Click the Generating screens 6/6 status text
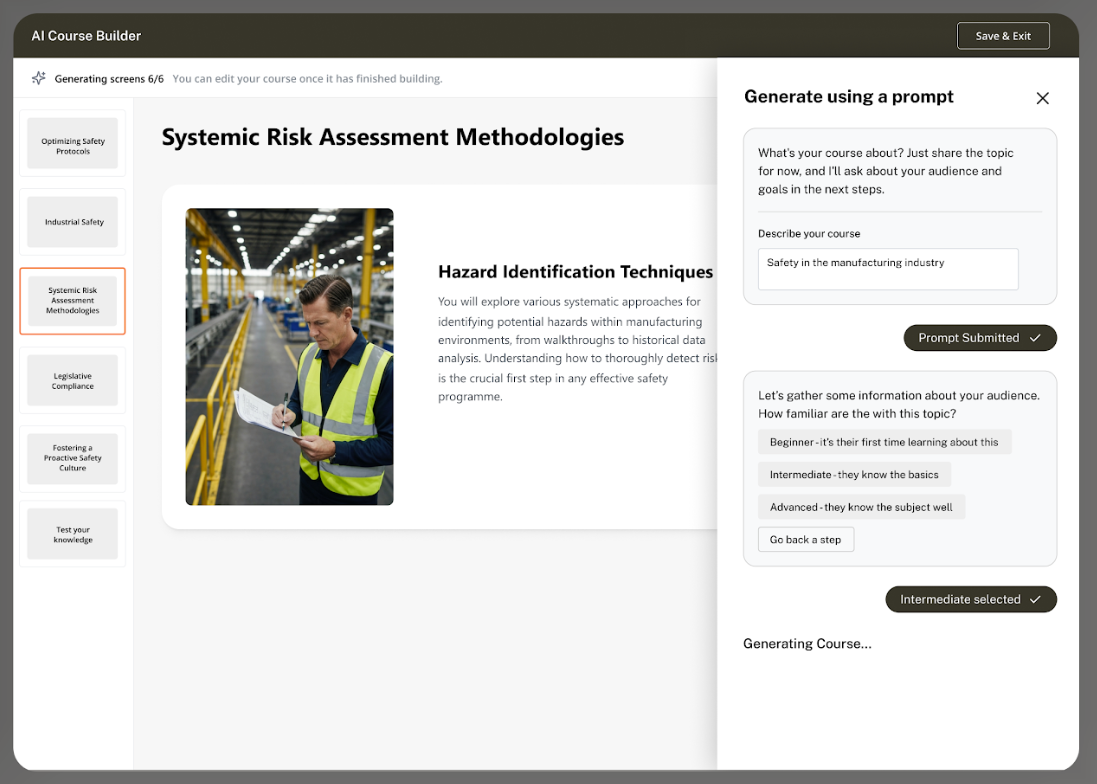Screen dimensions: 1097x784 click(x=109, y=79)
